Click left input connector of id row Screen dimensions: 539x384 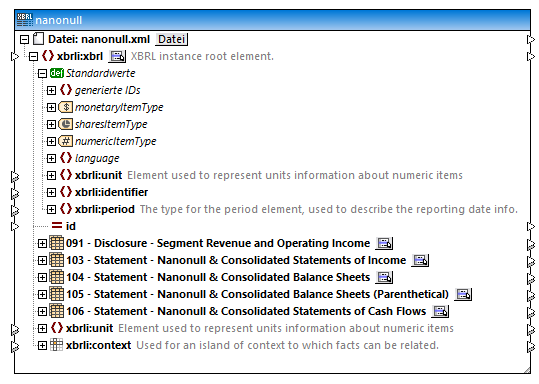[x=14, y=227]
